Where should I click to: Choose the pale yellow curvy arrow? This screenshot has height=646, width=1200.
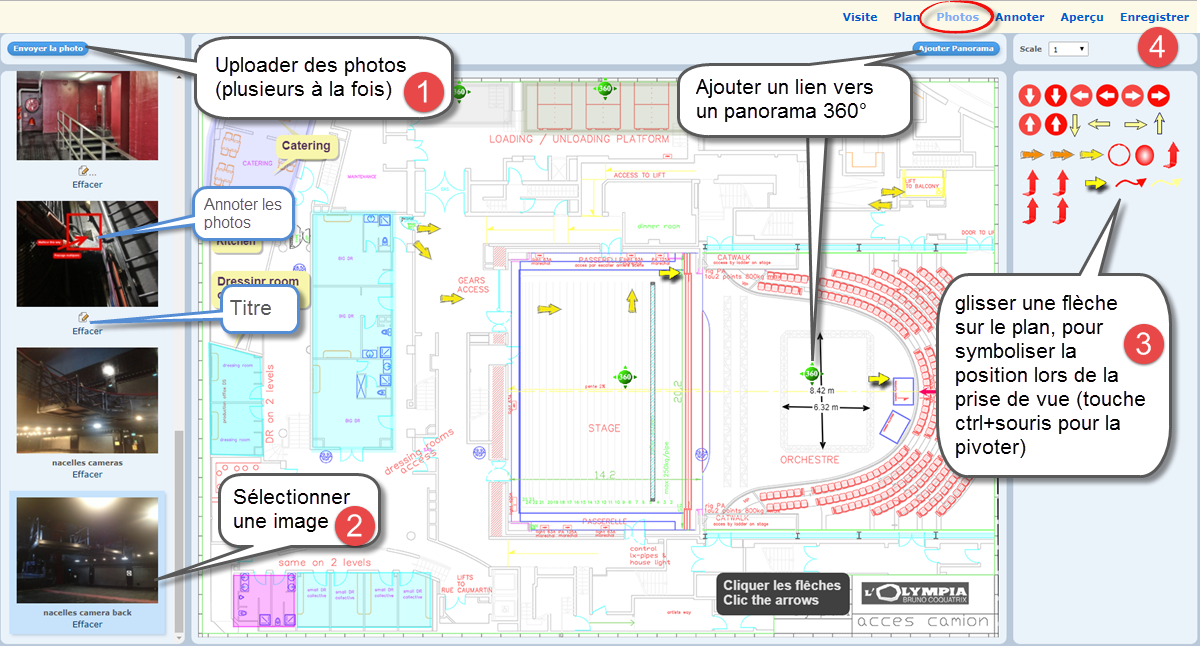[1164, 184]
